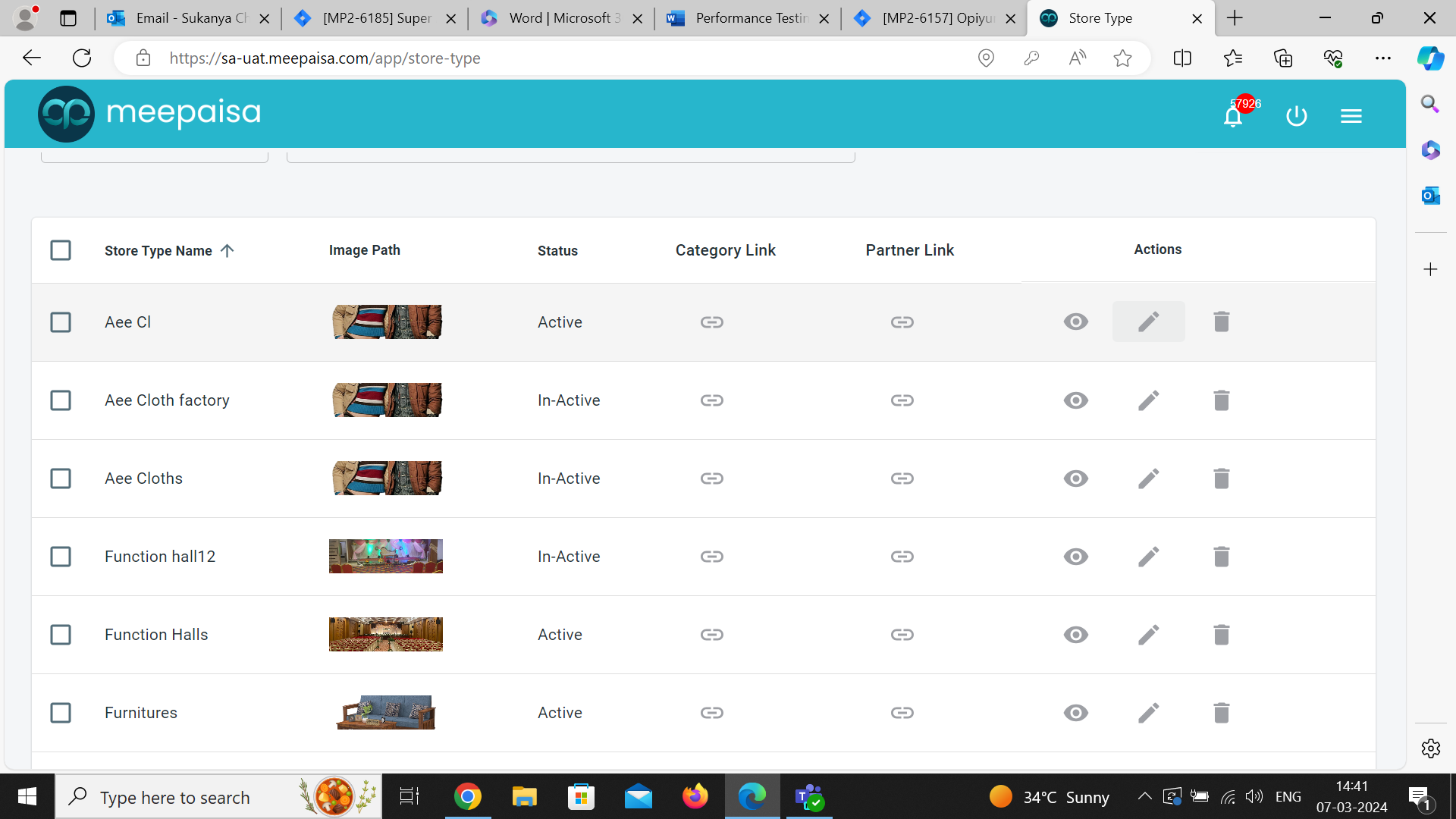View the Aee Cl store type details
This screenshot has width=1456, height=819.
[x=1076, y=322]
